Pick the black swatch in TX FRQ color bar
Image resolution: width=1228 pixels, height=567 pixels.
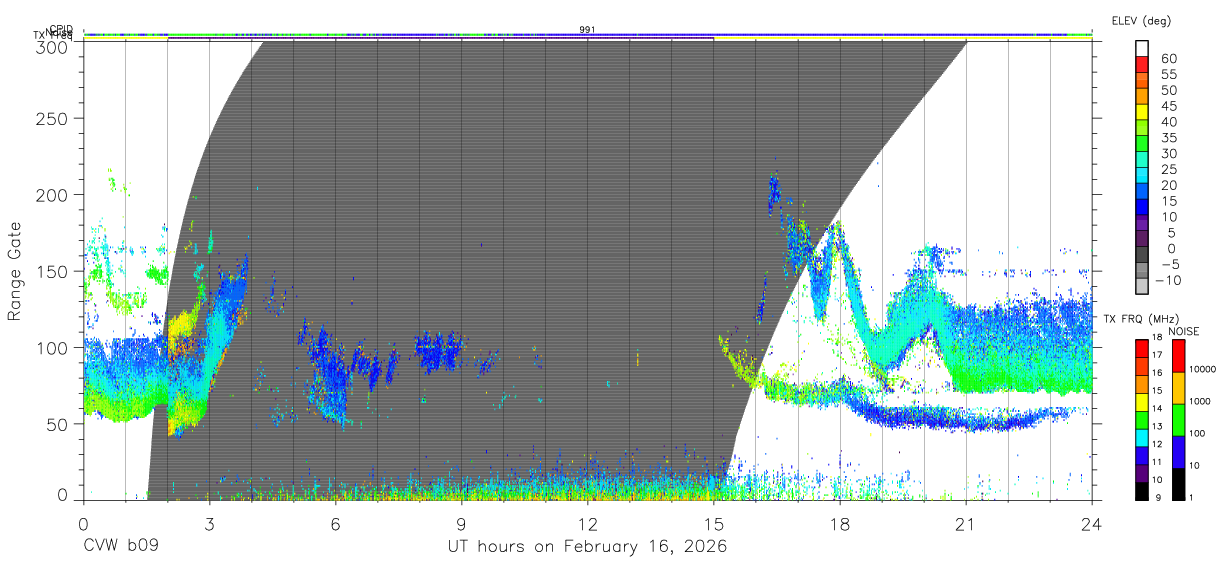[x=1142, y=491]
